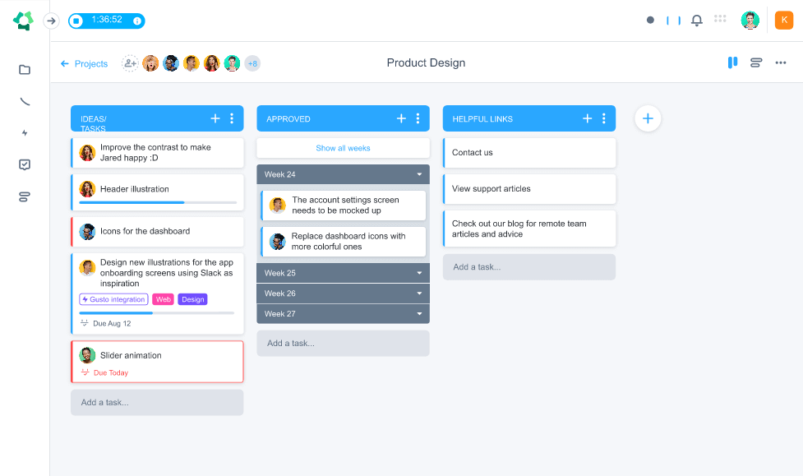Add a task to Ideas/Tasks column with plus
803x476 pixels.
pos(215,118)
